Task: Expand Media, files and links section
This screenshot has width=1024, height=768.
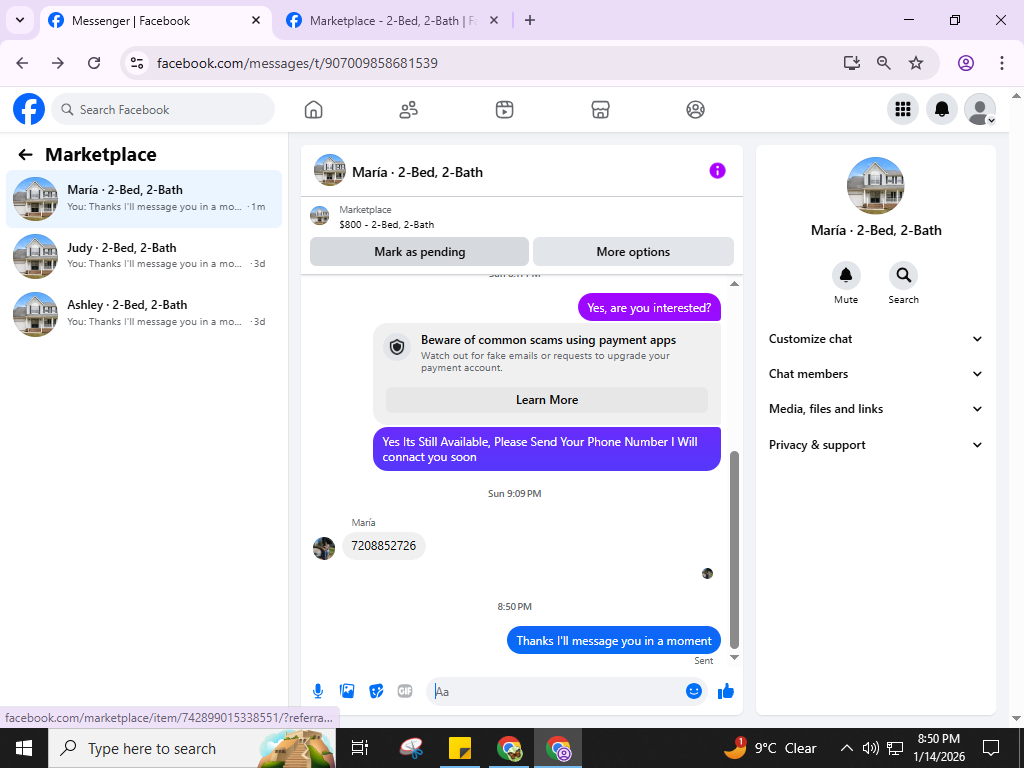Action: click(x=876, y=409)
